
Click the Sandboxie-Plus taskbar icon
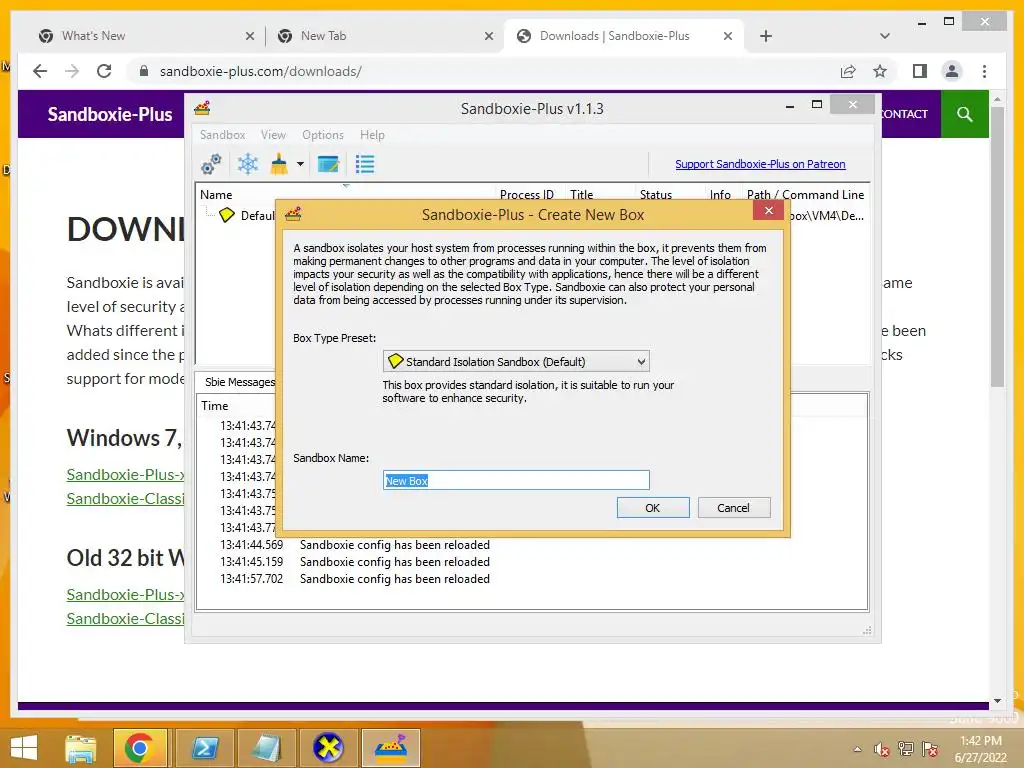click(x=390, y=748)
